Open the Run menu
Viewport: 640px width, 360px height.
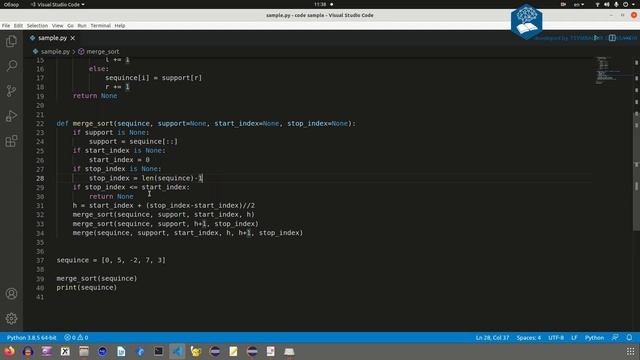82,25
